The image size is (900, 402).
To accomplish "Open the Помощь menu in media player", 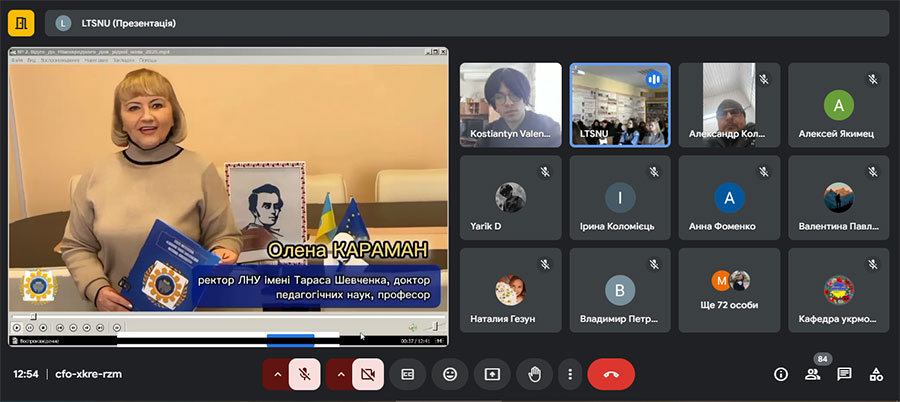I will point(148,60).
